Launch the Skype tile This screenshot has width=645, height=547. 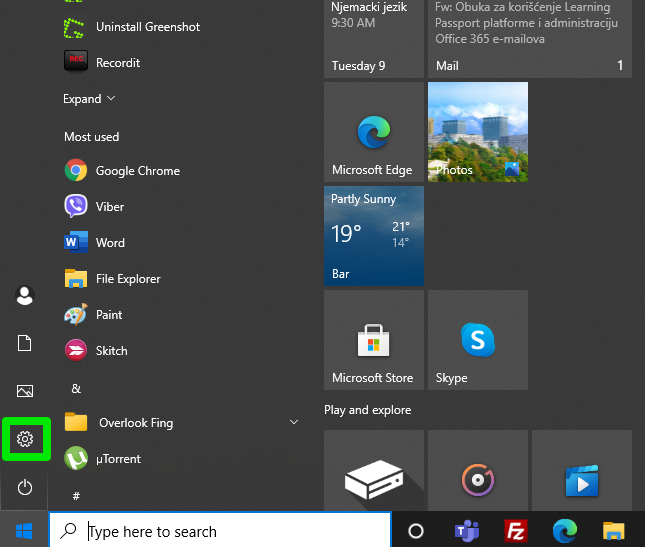[x=478, y=340]
